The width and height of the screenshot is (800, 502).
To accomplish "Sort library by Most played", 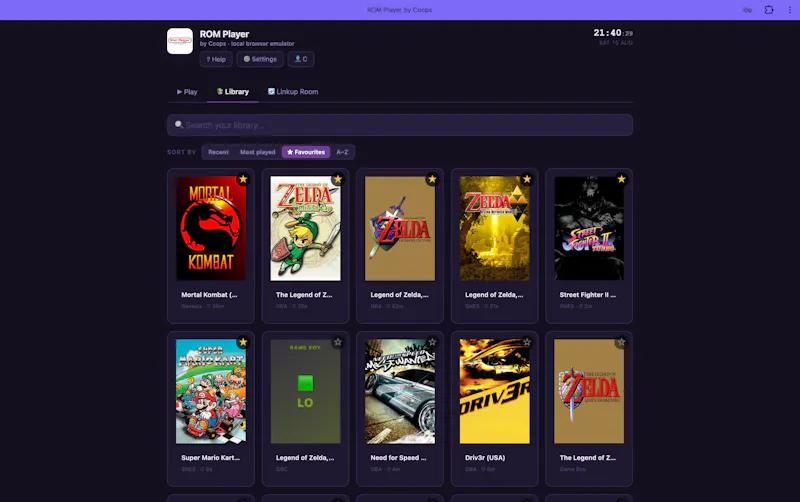I will click(x=258, y=152).
